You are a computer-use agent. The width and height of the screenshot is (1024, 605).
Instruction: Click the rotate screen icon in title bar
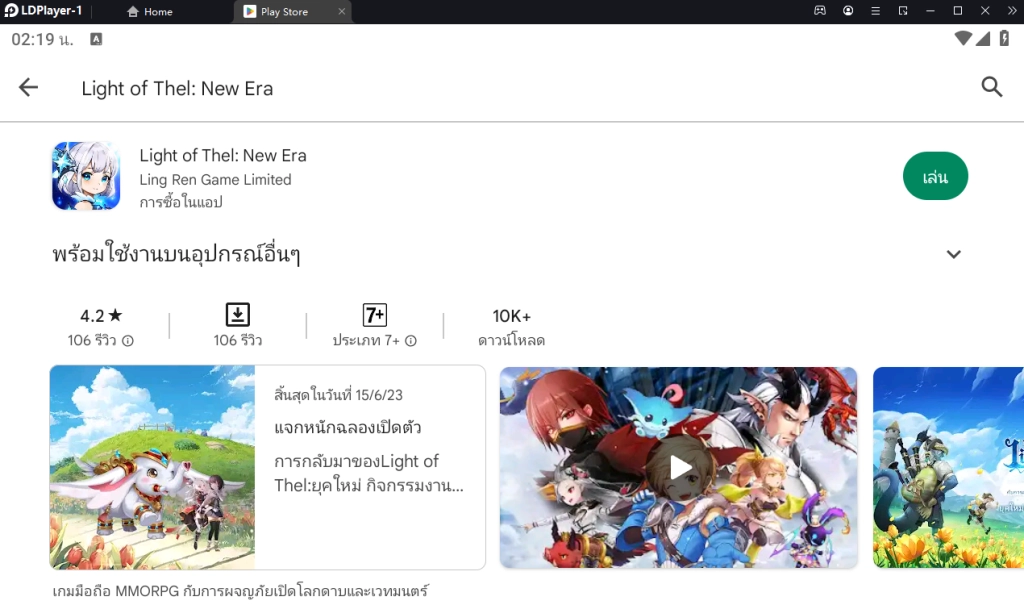coord(903,10)
